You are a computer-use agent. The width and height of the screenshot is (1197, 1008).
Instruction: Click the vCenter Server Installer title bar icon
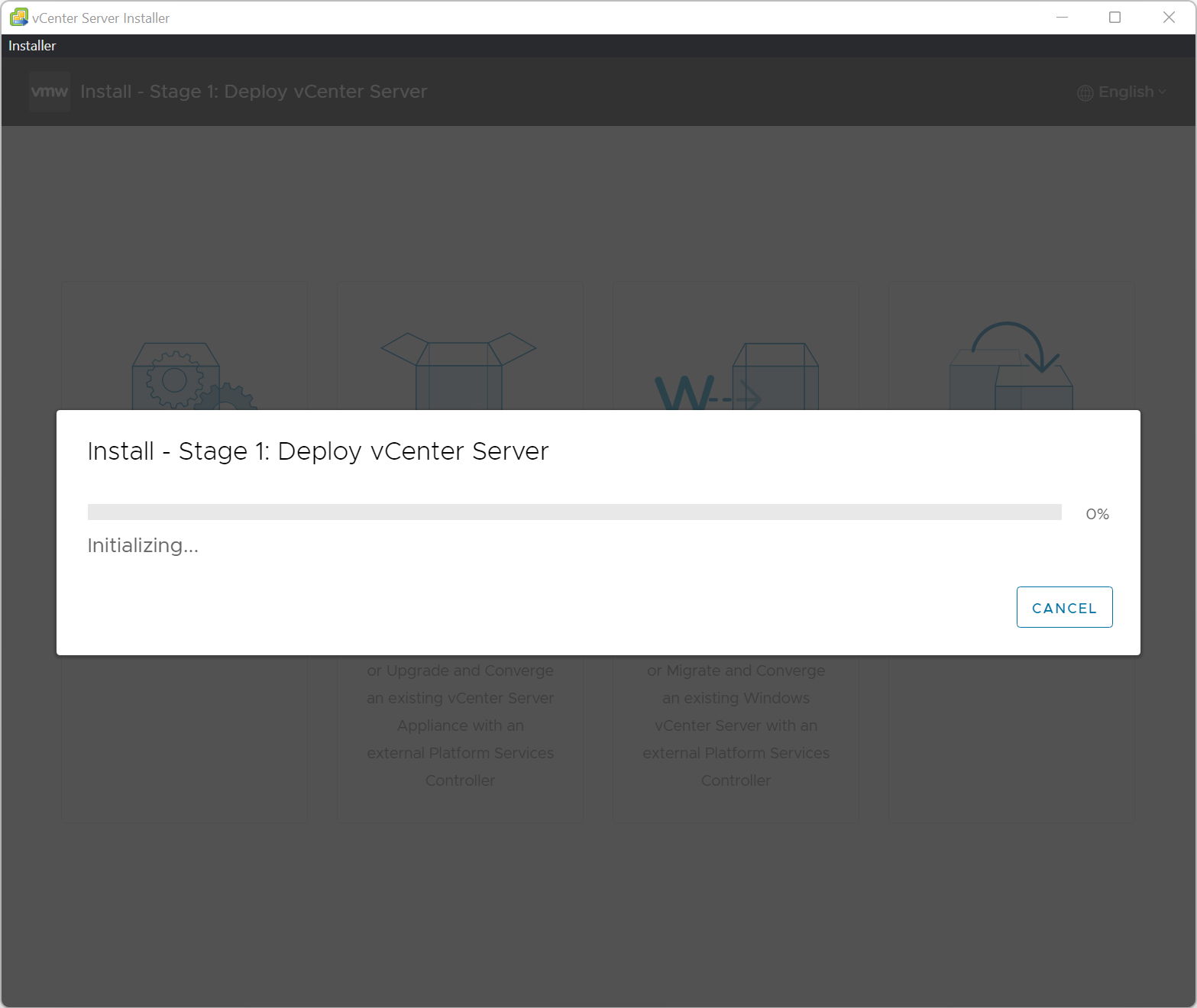(18, 17)
